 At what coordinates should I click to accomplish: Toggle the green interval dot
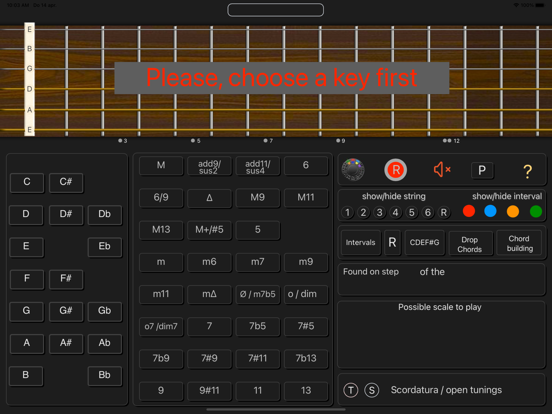point(536,211)
